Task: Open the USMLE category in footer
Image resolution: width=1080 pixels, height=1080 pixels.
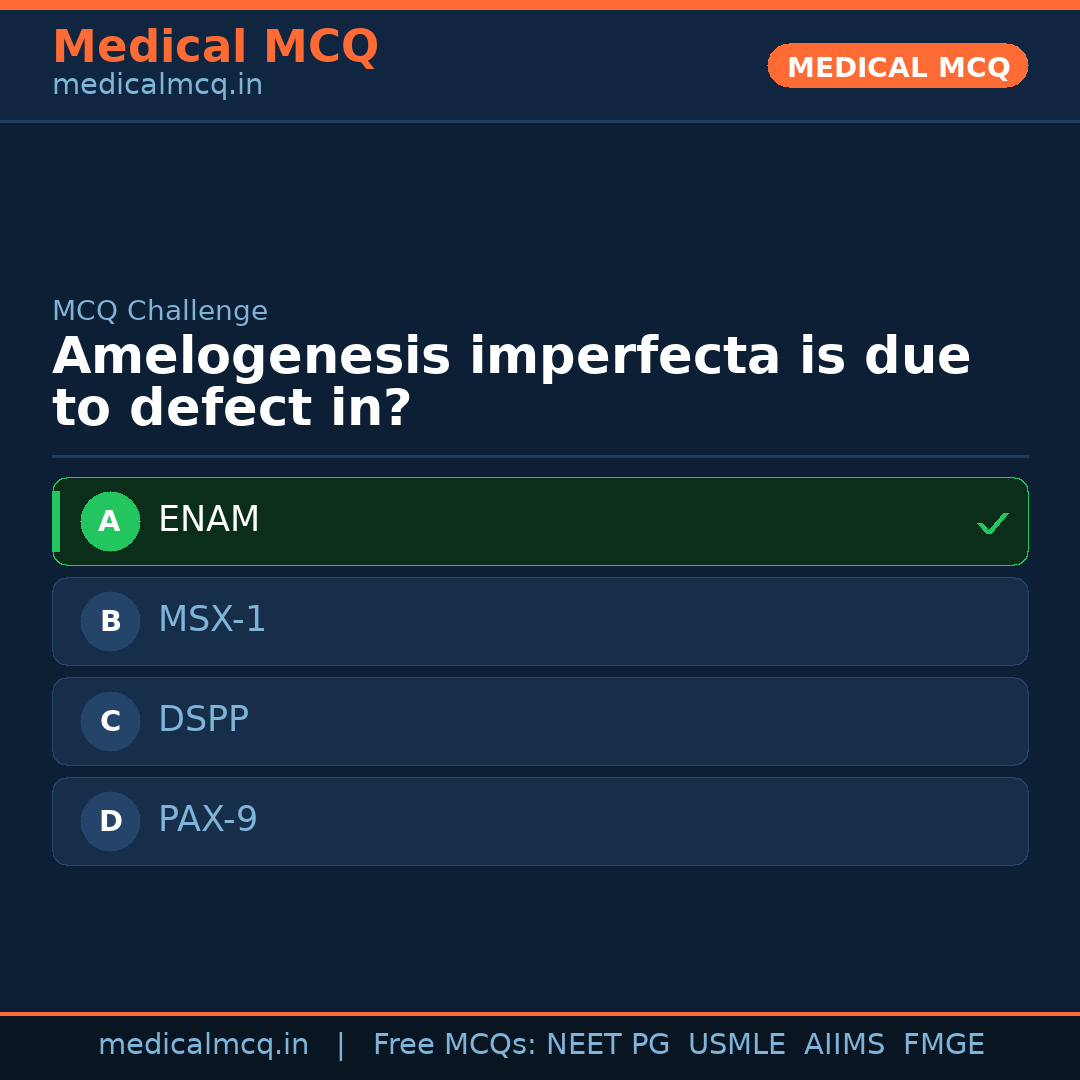Action: pos(737,1044)
